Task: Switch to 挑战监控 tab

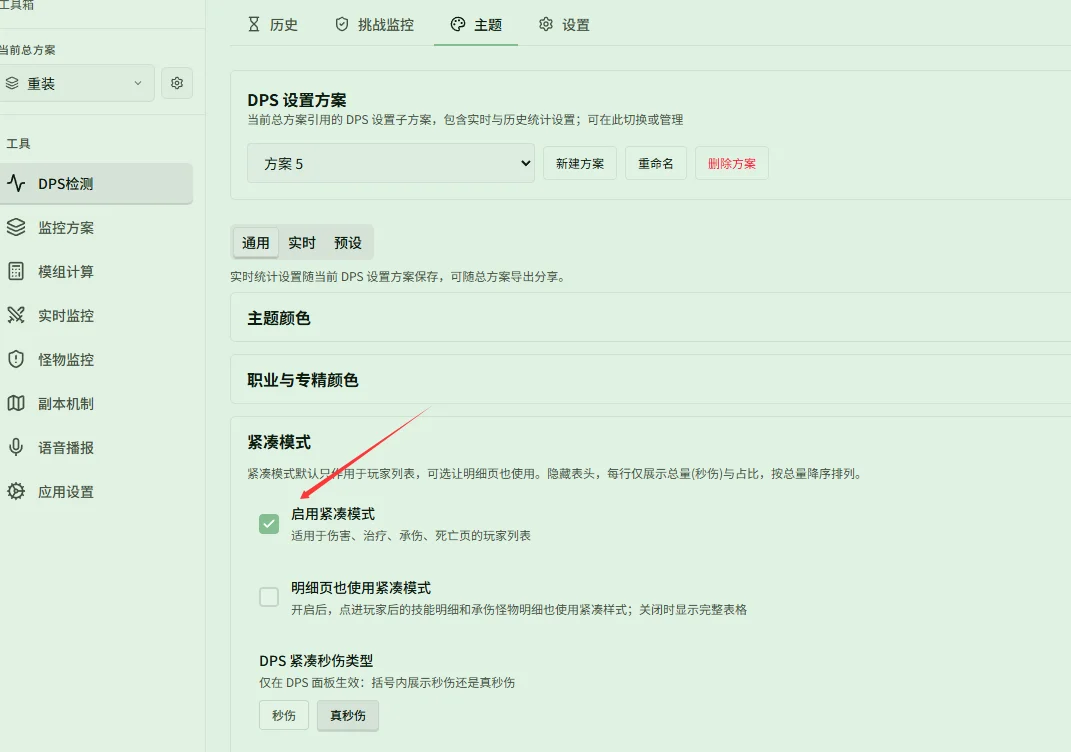Action: (x=374, y=25)
